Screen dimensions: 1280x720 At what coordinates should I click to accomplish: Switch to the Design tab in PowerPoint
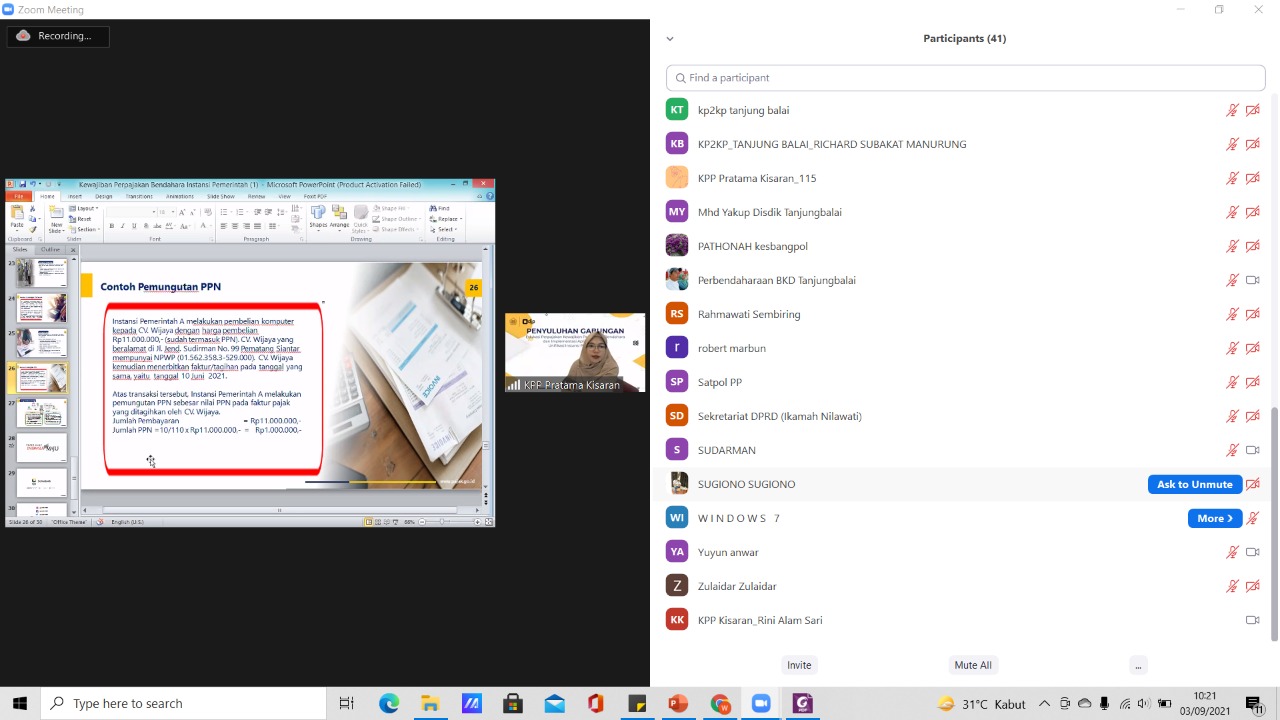[x=104, y=196]
